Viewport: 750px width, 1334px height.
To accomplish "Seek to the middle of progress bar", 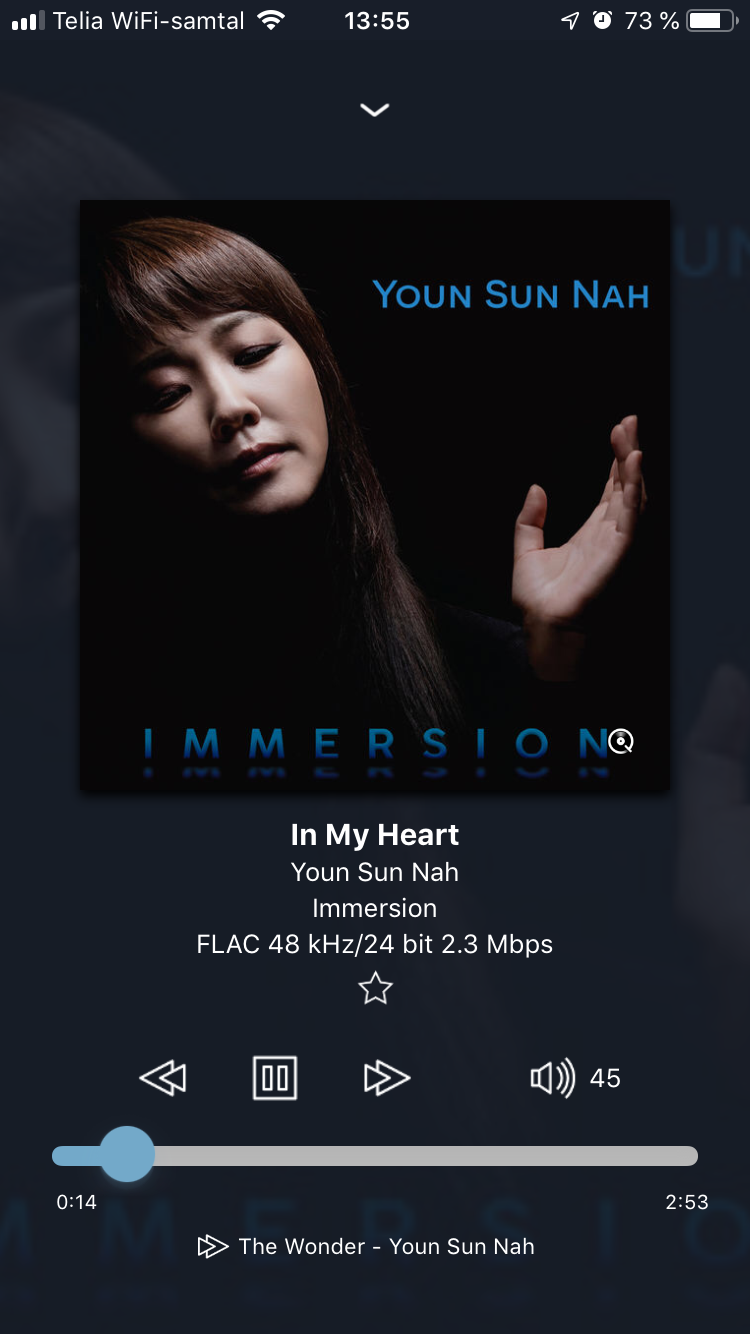I will coord(375,1156).
